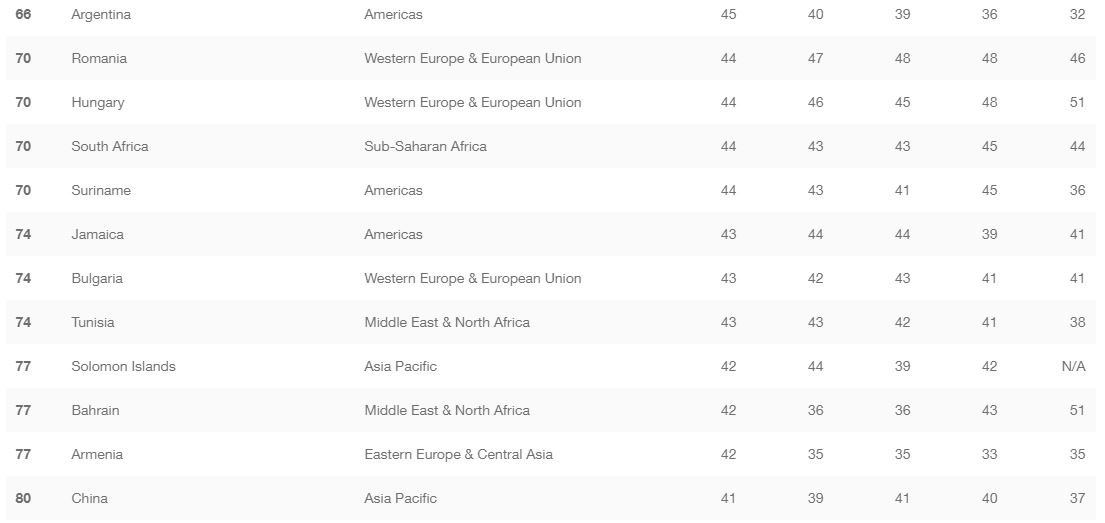Click Tunisia's Middle East & North Africa region
Viewport: 1105px width, 523px height.
coord(447,323)
